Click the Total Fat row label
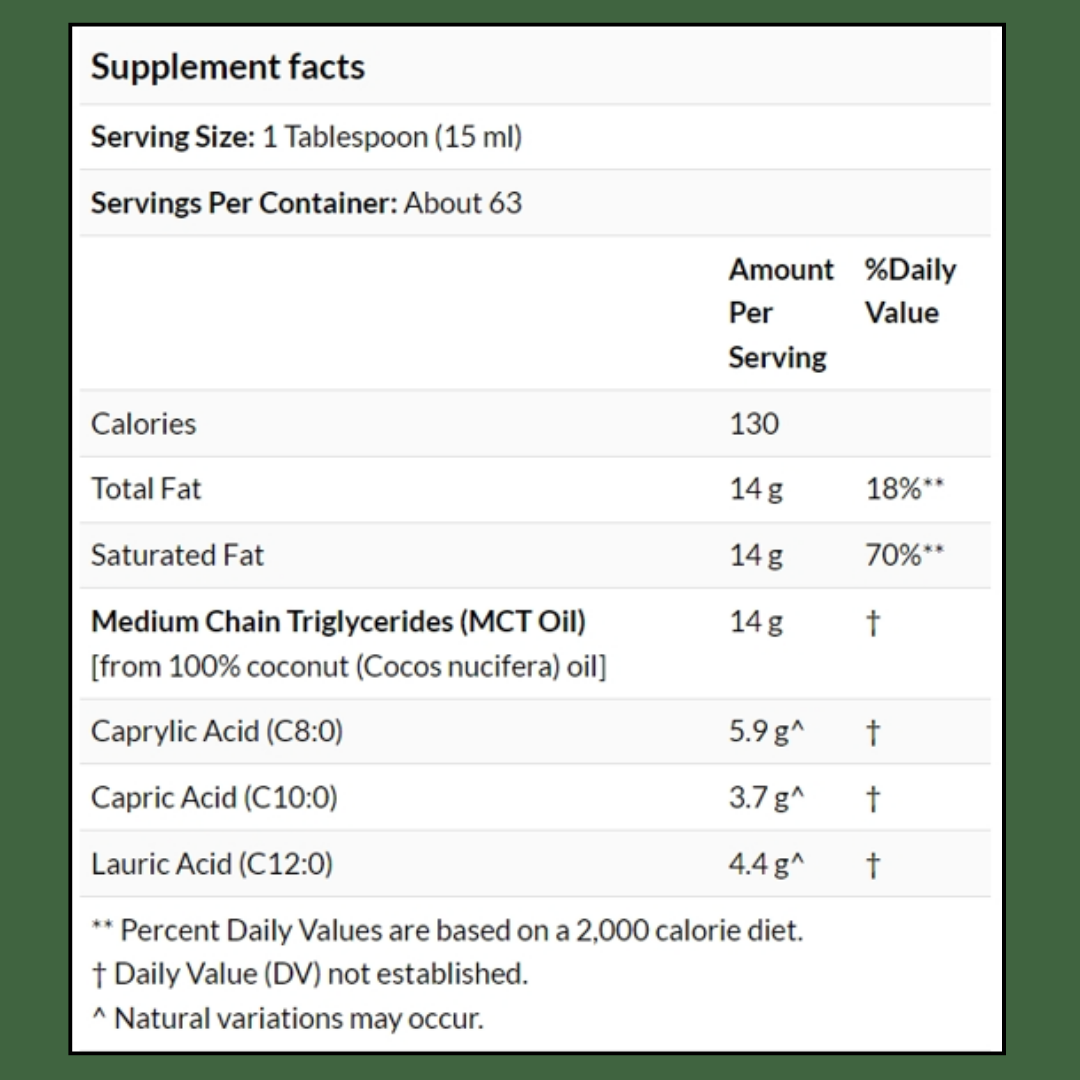 (146, 489)
